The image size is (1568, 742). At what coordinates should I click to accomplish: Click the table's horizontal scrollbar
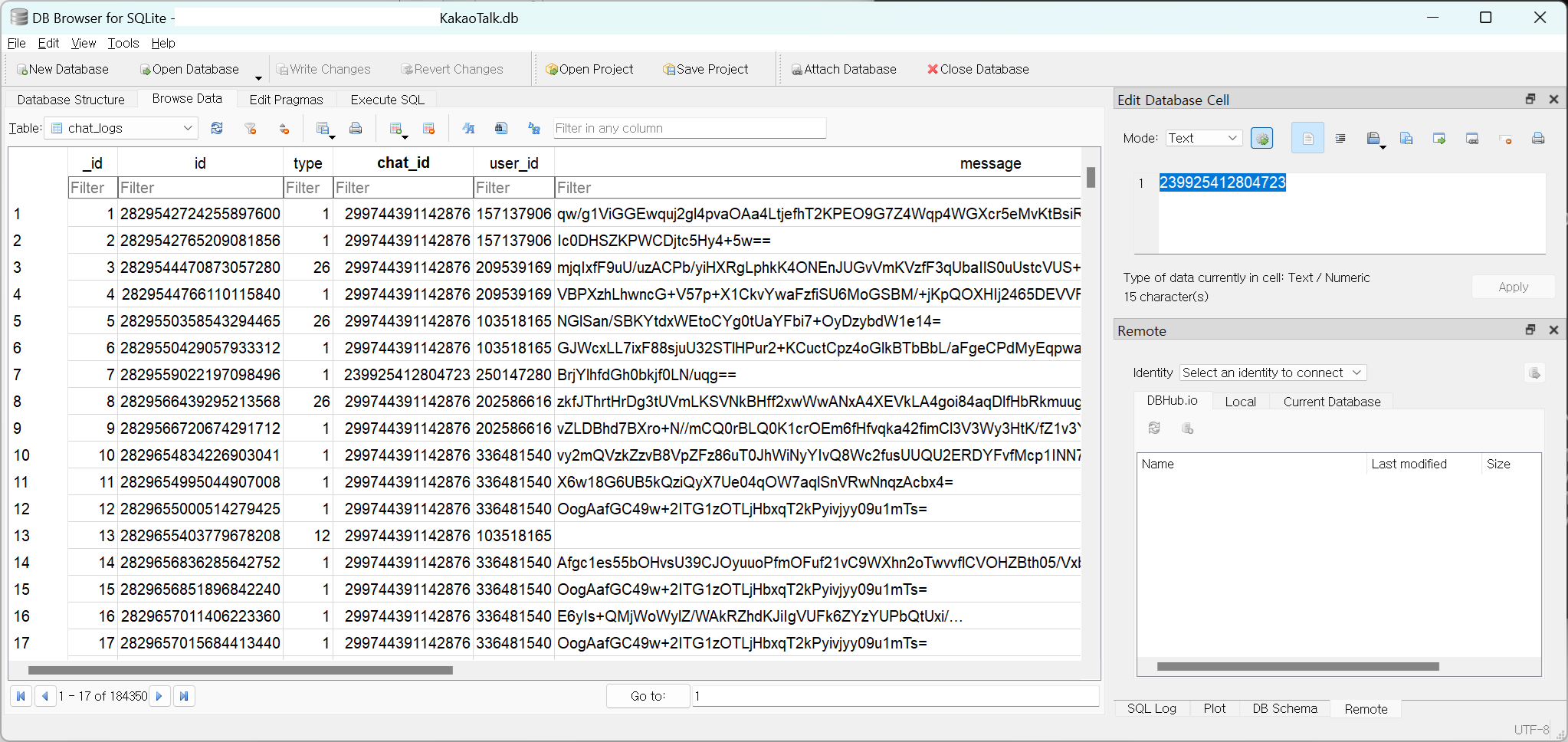tap(240, 670)
